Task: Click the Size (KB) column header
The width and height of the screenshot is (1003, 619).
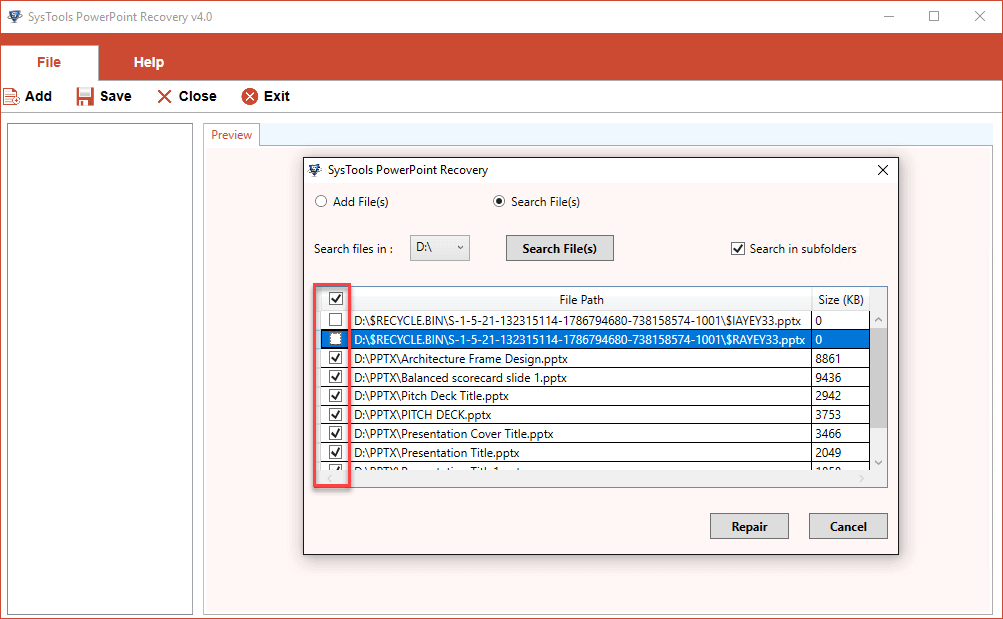Action: pyautogui.click(x=841, y=299)
